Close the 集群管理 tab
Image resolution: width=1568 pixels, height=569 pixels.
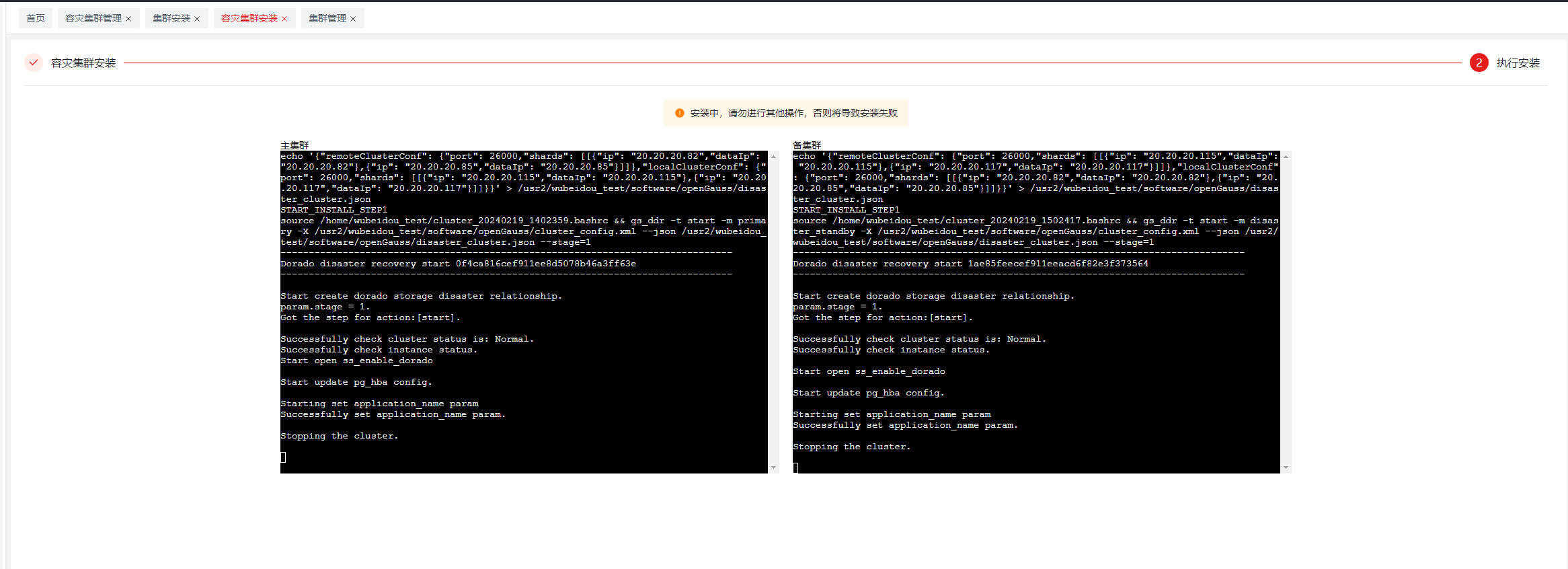(353, 19)
